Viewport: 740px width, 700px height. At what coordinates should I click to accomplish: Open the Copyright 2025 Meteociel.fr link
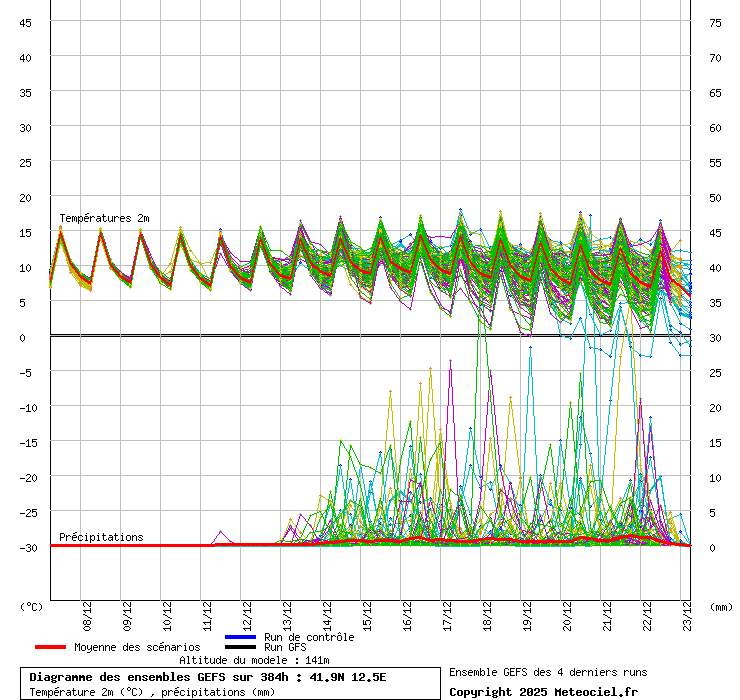click(x=543, y=692)
